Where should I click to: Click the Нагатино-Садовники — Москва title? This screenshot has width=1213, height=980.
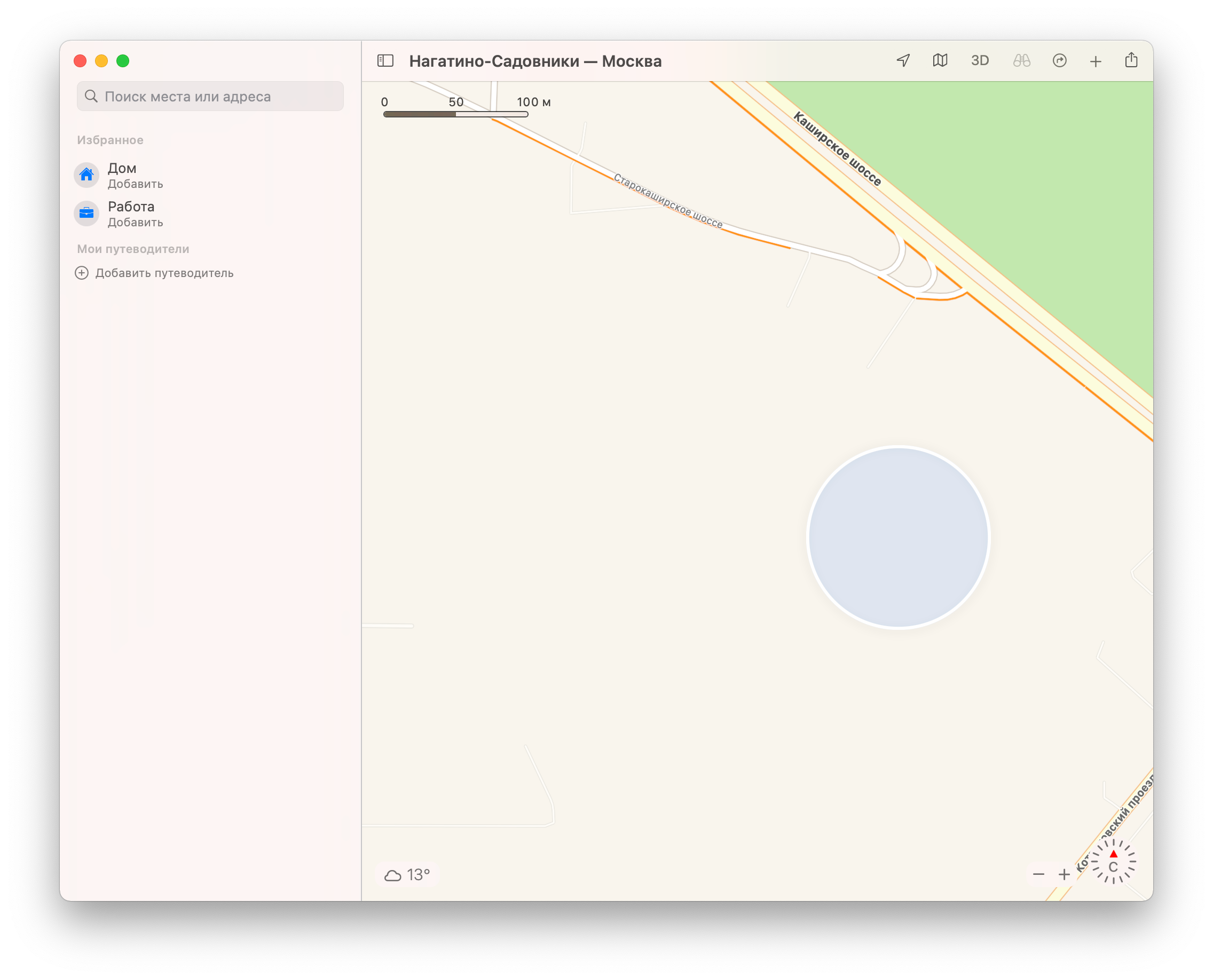pos(535,61)
